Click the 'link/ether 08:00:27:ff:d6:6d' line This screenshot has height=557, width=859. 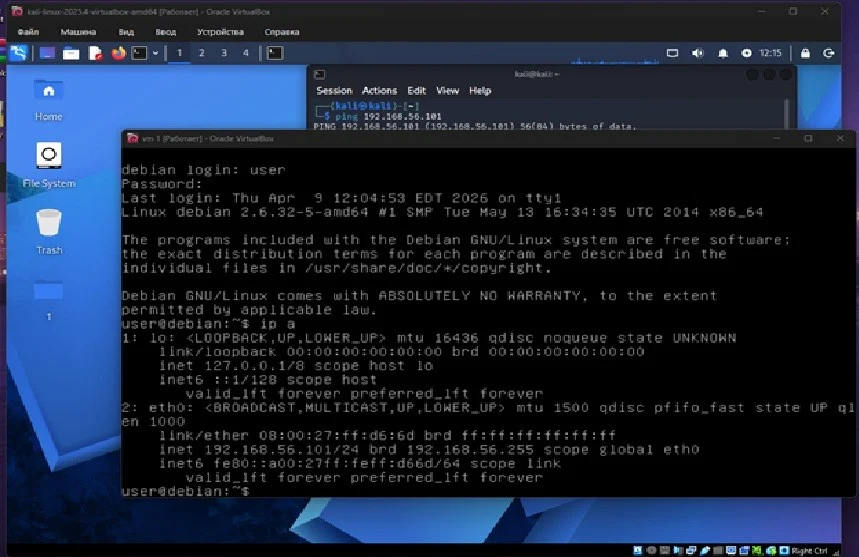387,435
